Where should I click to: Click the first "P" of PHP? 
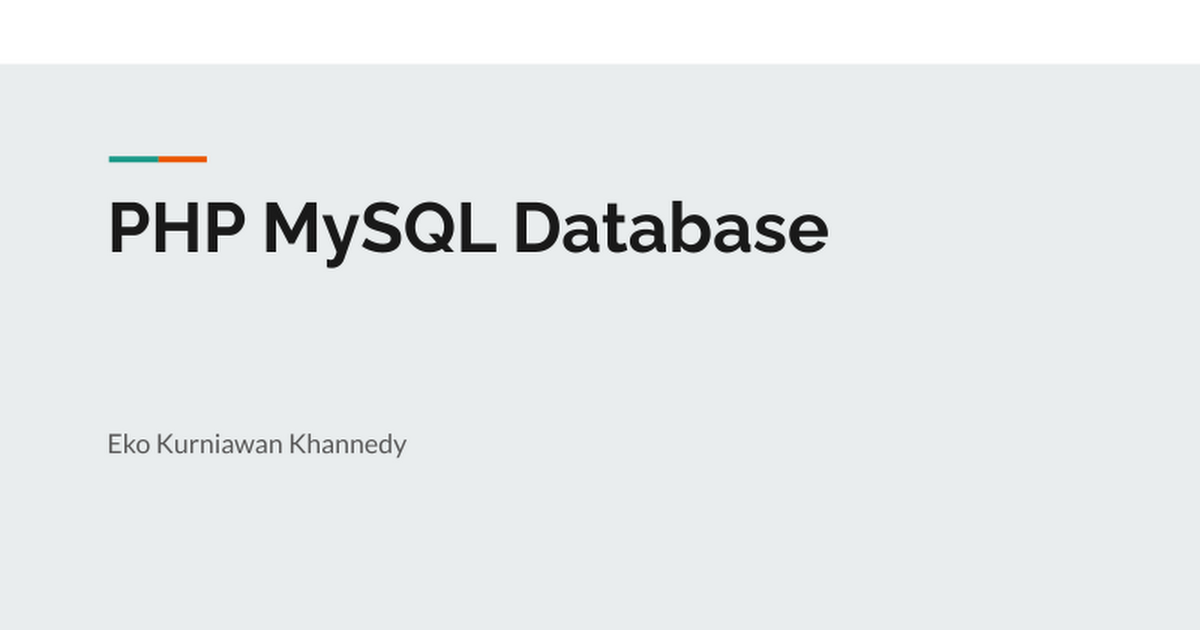coord(125,228)
